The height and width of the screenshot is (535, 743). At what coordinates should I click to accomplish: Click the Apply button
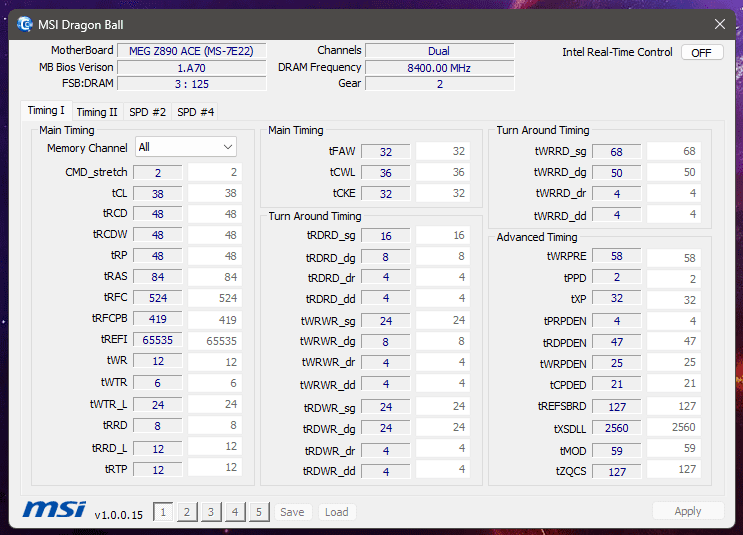pyautogui.click(x=688, y=511)
